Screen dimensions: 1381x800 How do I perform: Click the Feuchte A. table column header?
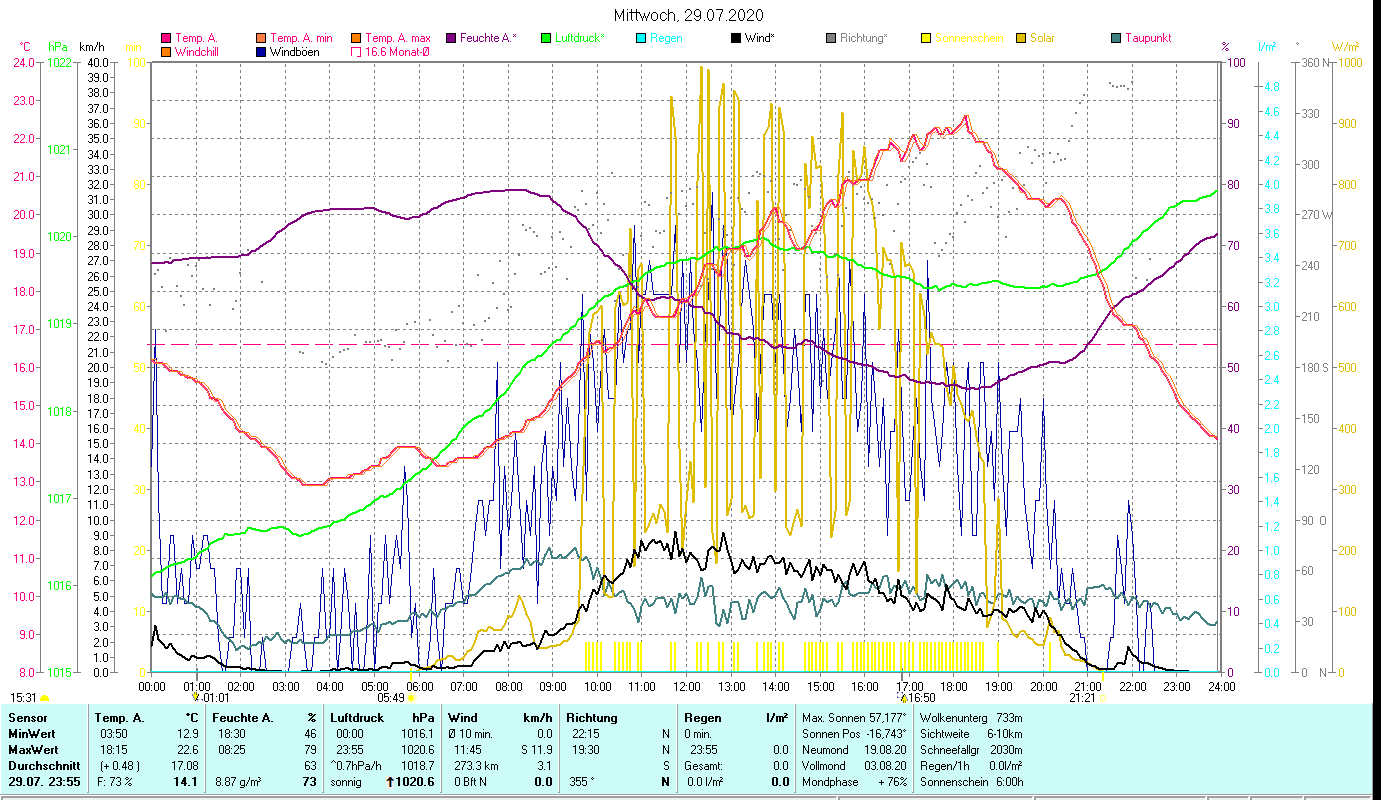(x=241, y=718)
